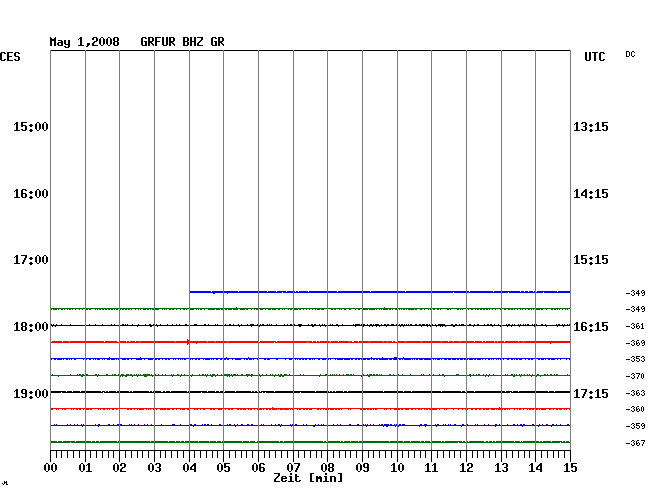Click the date label May 1,2008
Screen dimensions: 650x494
click(85, 42)
